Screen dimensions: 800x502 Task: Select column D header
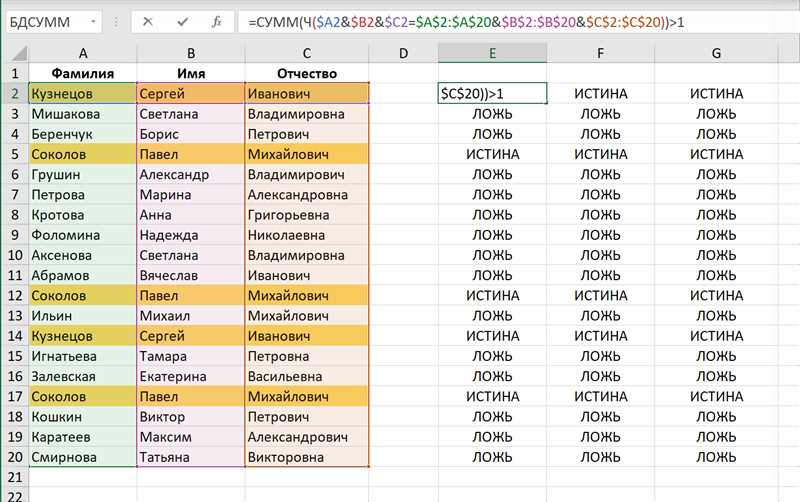point(403,53)
